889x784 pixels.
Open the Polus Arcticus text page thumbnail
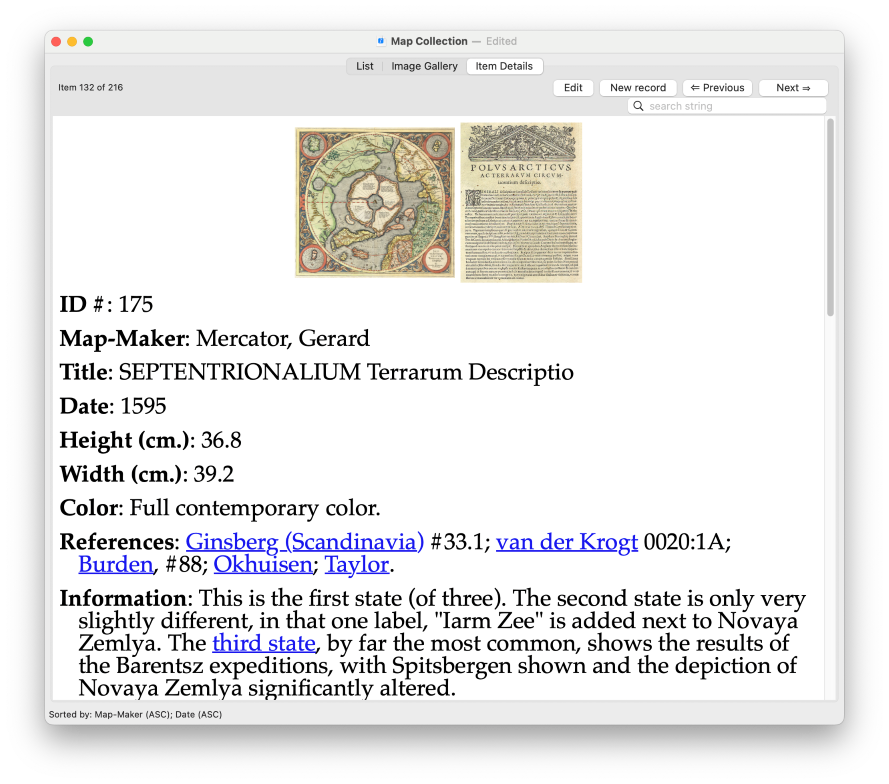tap(521, 202)
